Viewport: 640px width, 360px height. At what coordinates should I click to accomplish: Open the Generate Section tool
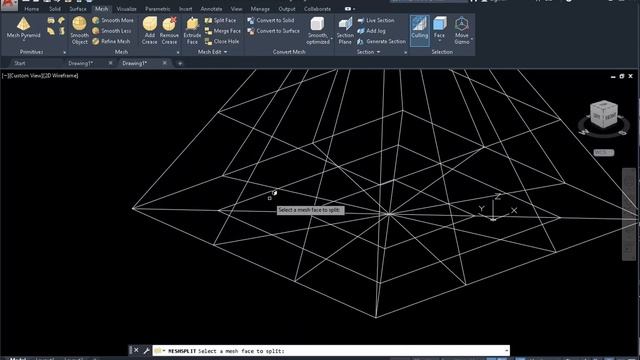(381, 41)
